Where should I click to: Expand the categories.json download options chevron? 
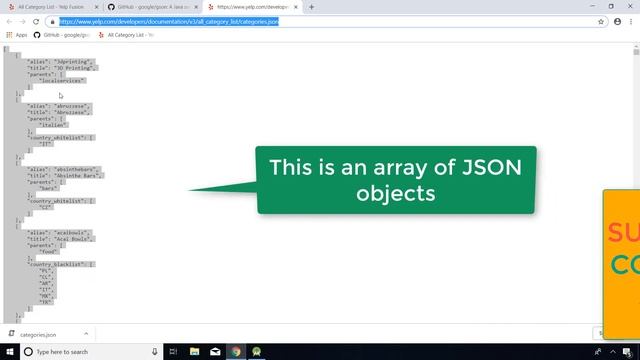(86, 334)
